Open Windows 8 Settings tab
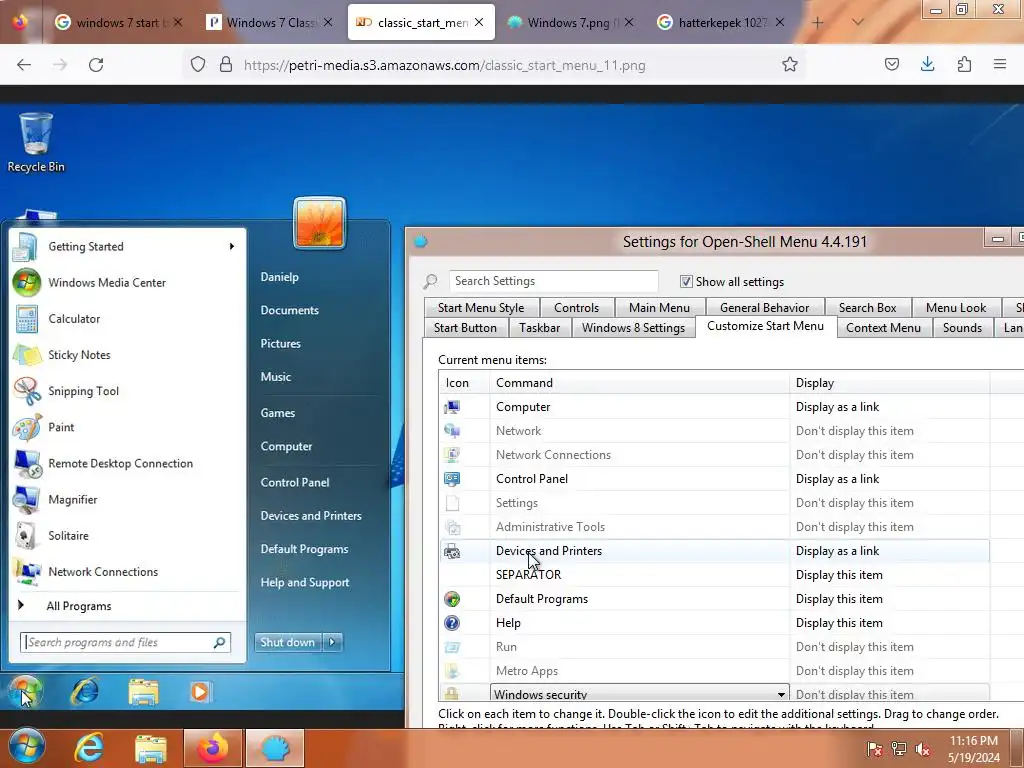This screenshot has height=768, width=1024. [x=633, y=328]
